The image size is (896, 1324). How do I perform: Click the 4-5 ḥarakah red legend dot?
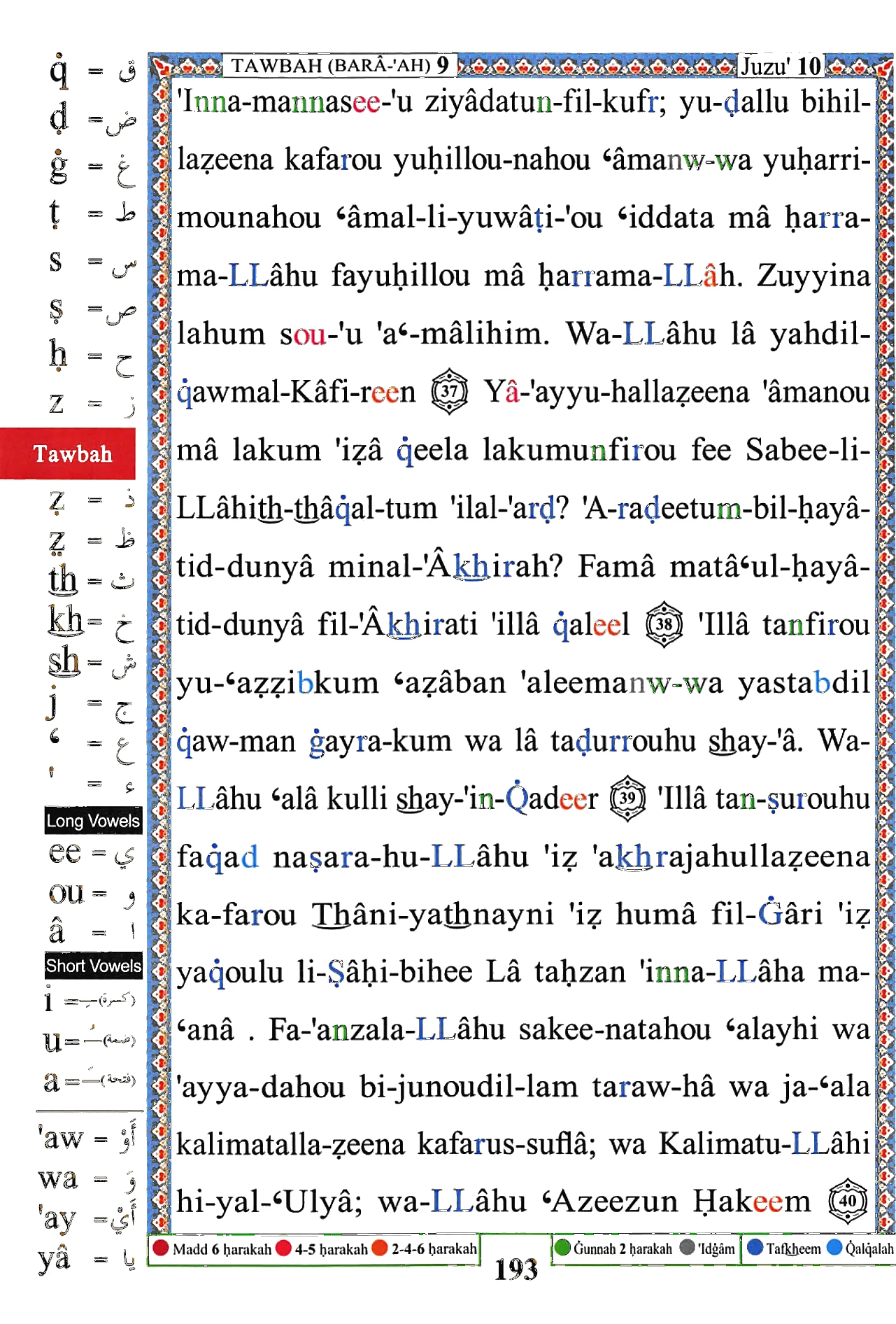pyautogui.click(x=283, y=1248)
